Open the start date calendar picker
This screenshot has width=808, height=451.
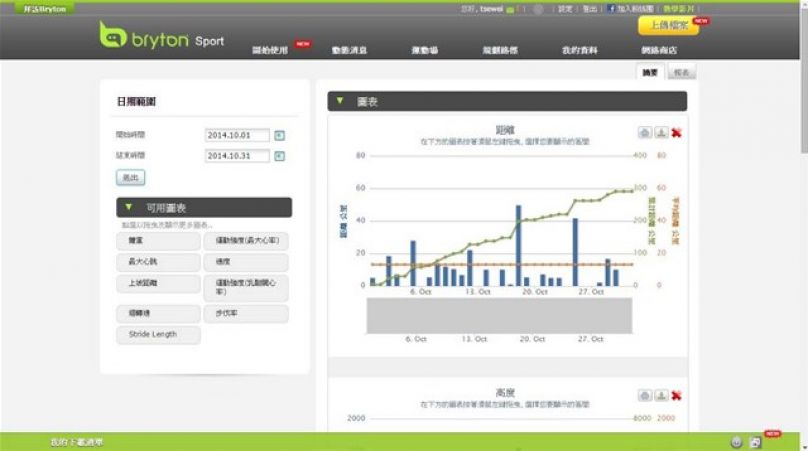(x=280, y=135)
